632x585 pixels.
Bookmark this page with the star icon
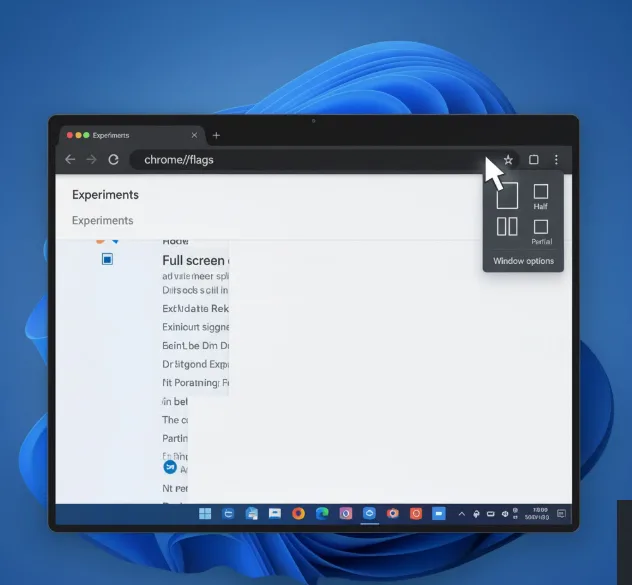coord(508,159)
